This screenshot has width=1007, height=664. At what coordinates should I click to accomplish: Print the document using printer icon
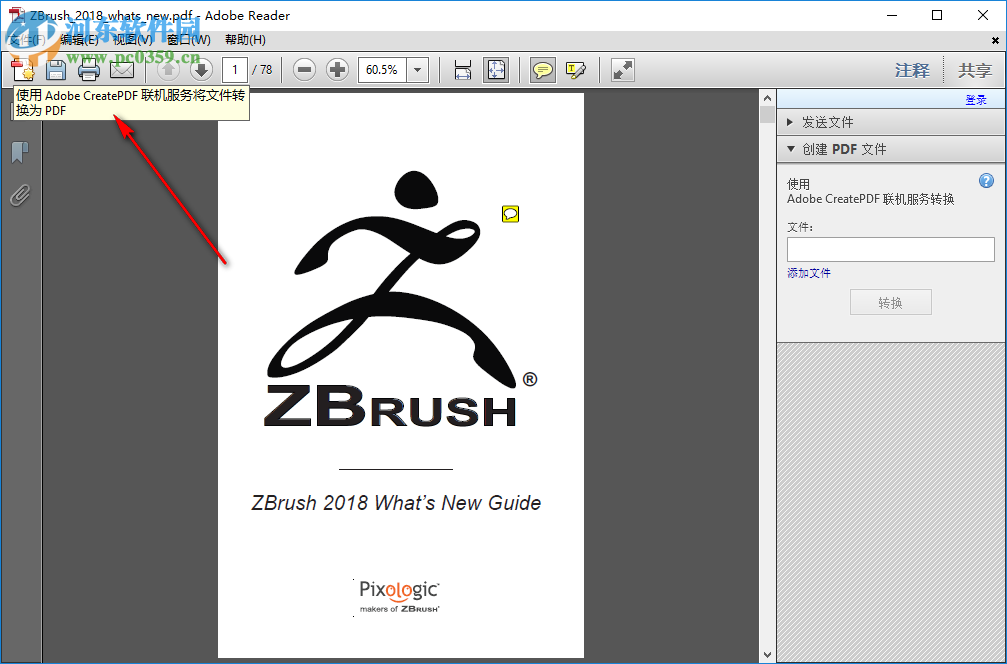pyautogui.click(x=89, y=69)
